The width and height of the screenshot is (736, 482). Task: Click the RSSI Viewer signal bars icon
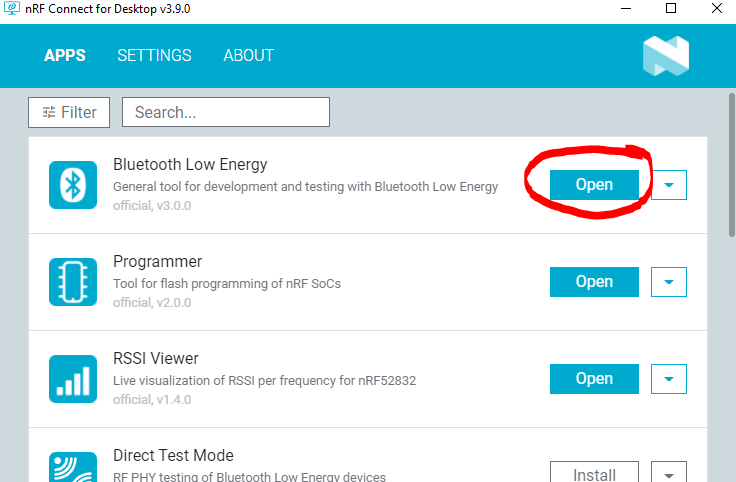tap(73, 379)
